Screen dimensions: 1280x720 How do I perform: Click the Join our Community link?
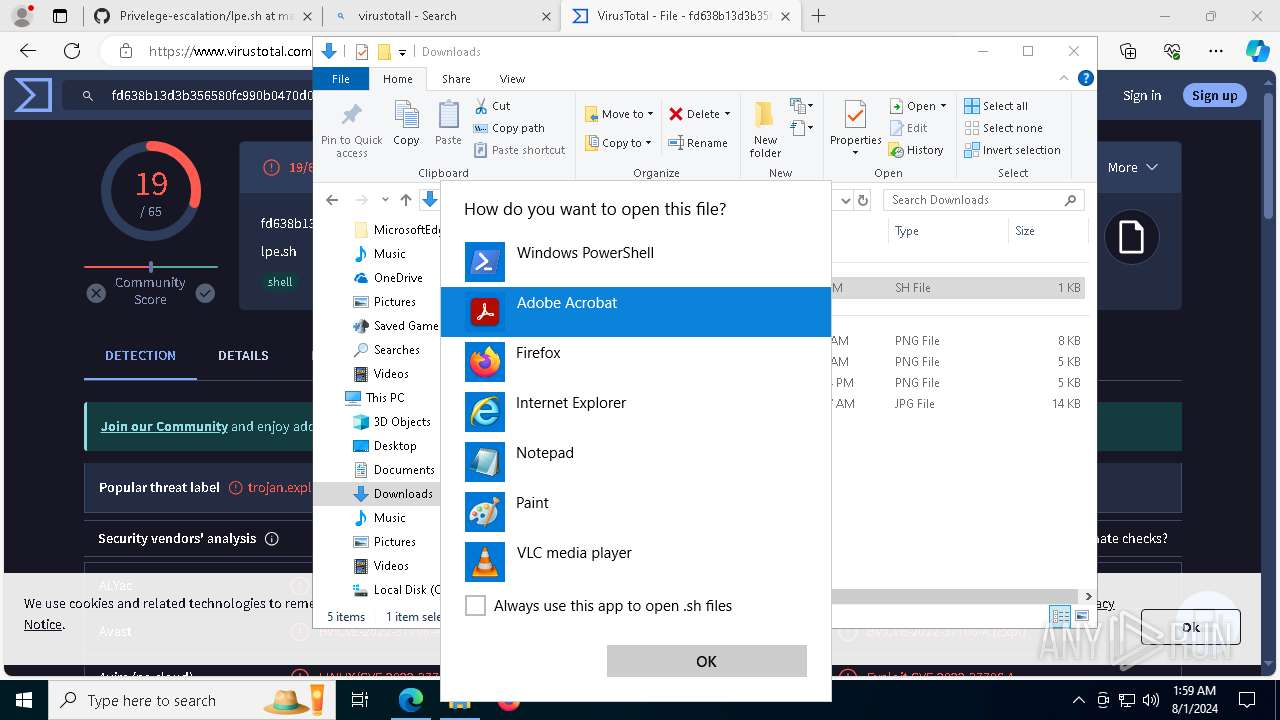click(x=164, y=426)
